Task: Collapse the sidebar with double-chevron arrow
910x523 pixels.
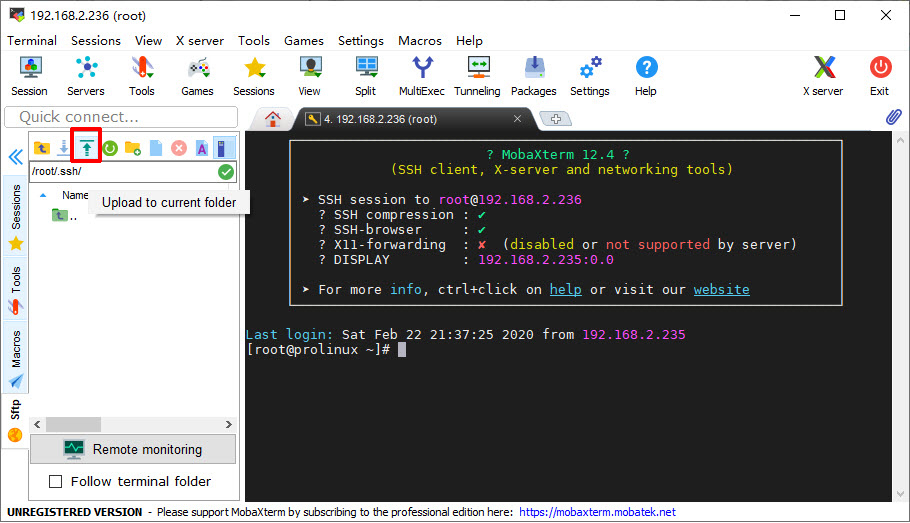Action: [x=15, y=157]
